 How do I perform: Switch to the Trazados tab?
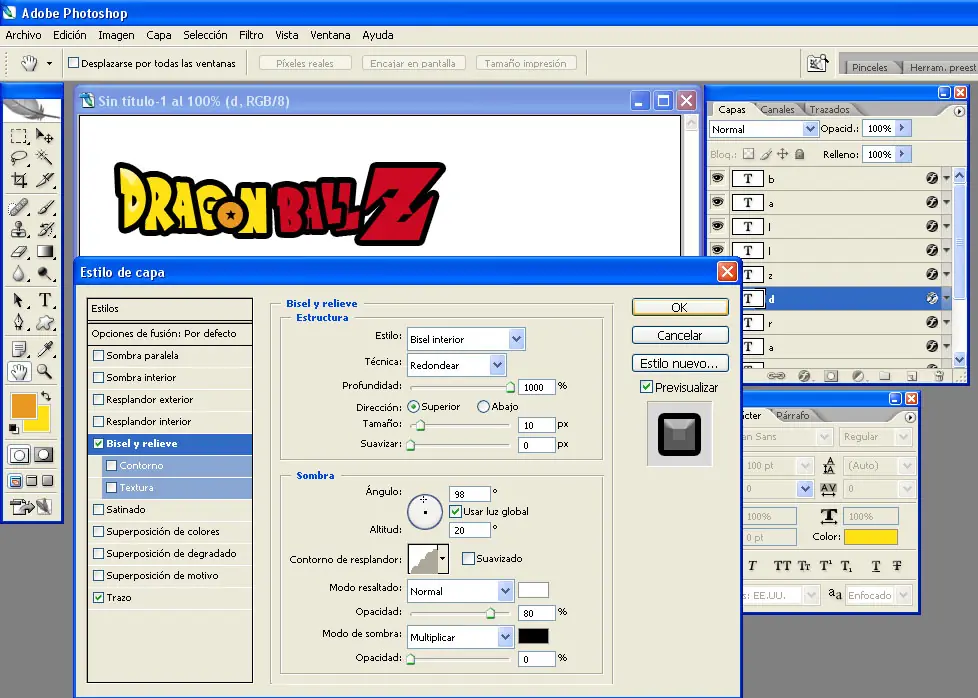point(830,109)
